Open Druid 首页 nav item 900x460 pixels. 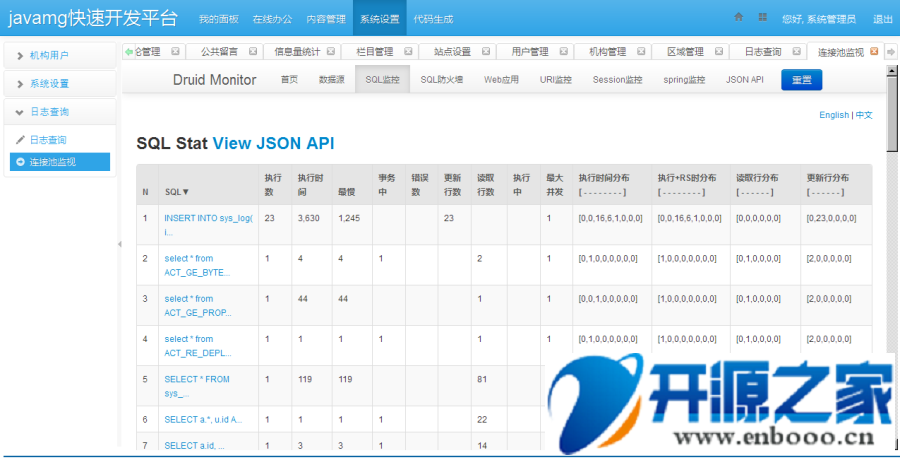[289, 80]
